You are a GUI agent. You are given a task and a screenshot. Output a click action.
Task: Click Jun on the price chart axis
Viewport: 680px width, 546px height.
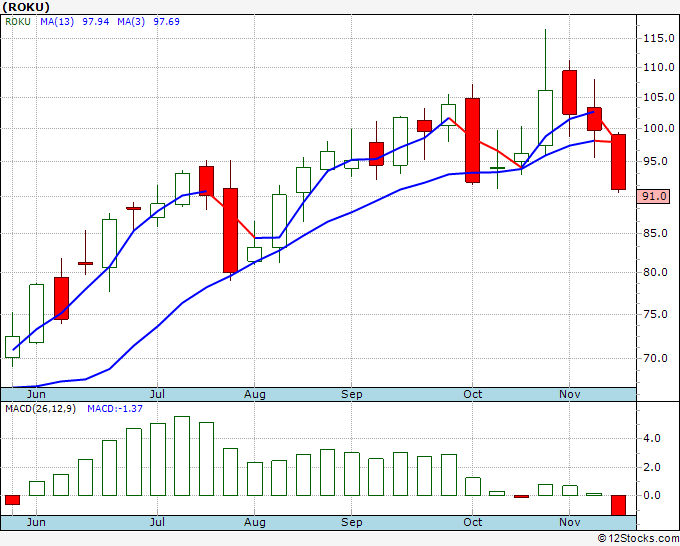[x=36, y=394]
